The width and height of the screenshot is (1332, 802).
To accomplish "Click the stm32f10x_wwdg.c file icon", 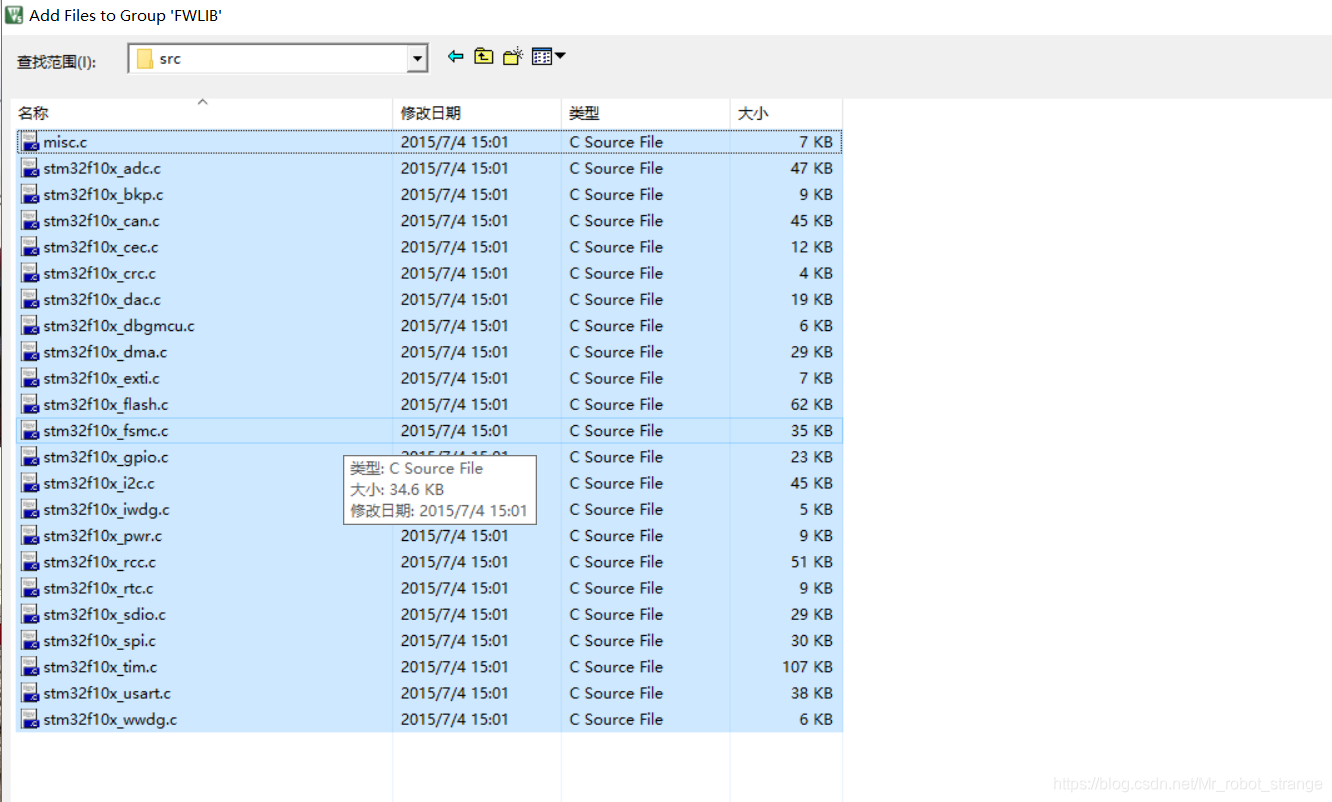I will (x=30, y=719).
